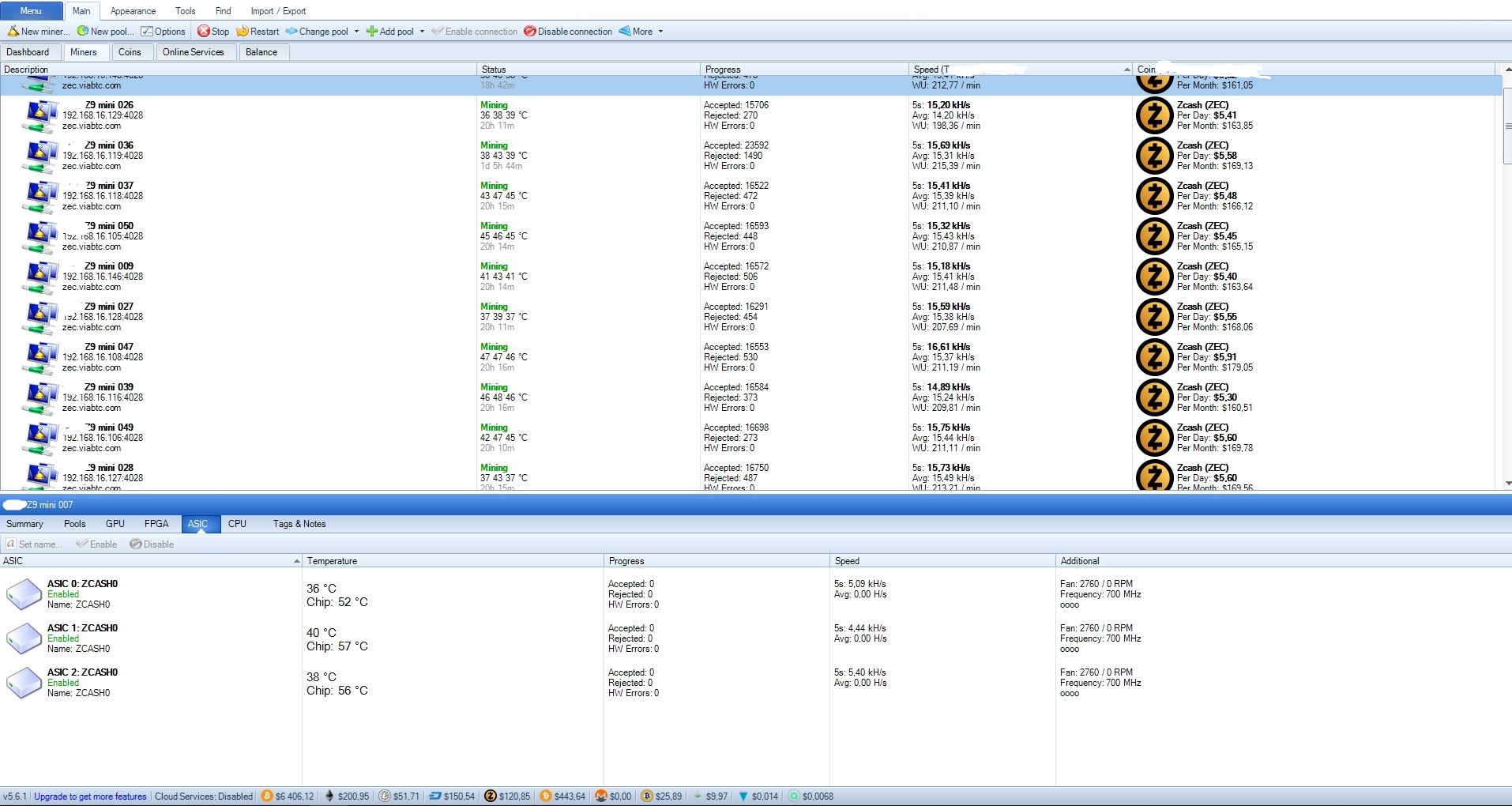Click the Disable connection icon
Viewport: 1512px width, 806px height.
pyautogui.click(x=530, y=32)
